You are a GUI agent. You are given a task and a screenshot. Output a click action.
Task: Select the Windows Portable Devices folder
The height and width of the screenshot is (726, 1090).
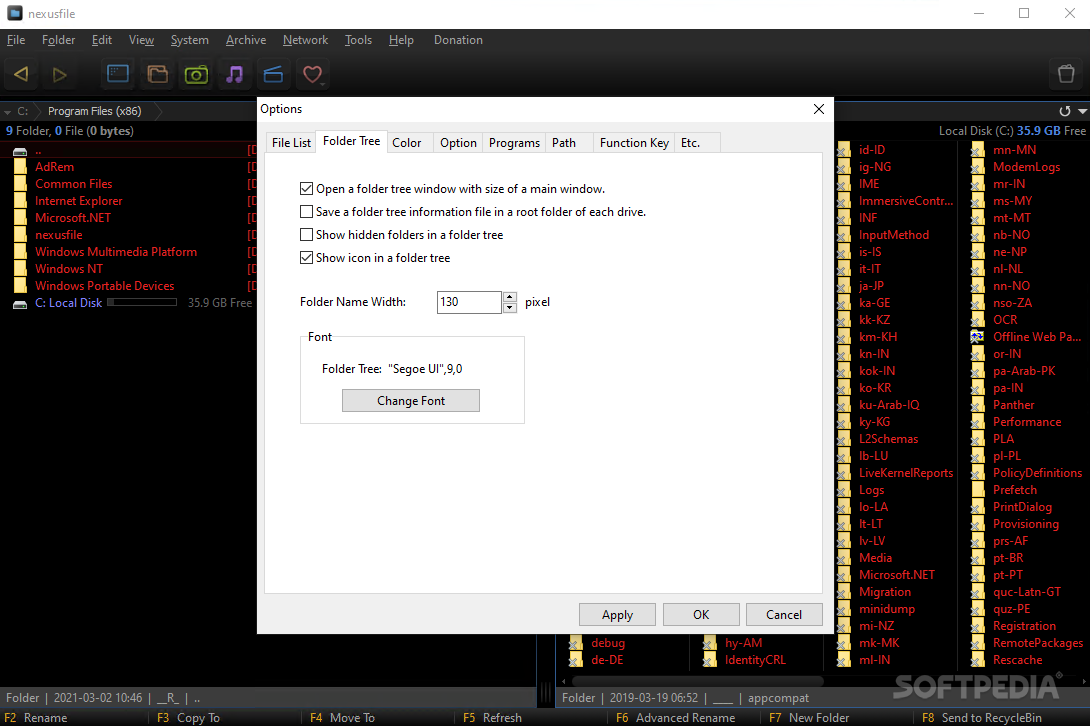point(104,286)
